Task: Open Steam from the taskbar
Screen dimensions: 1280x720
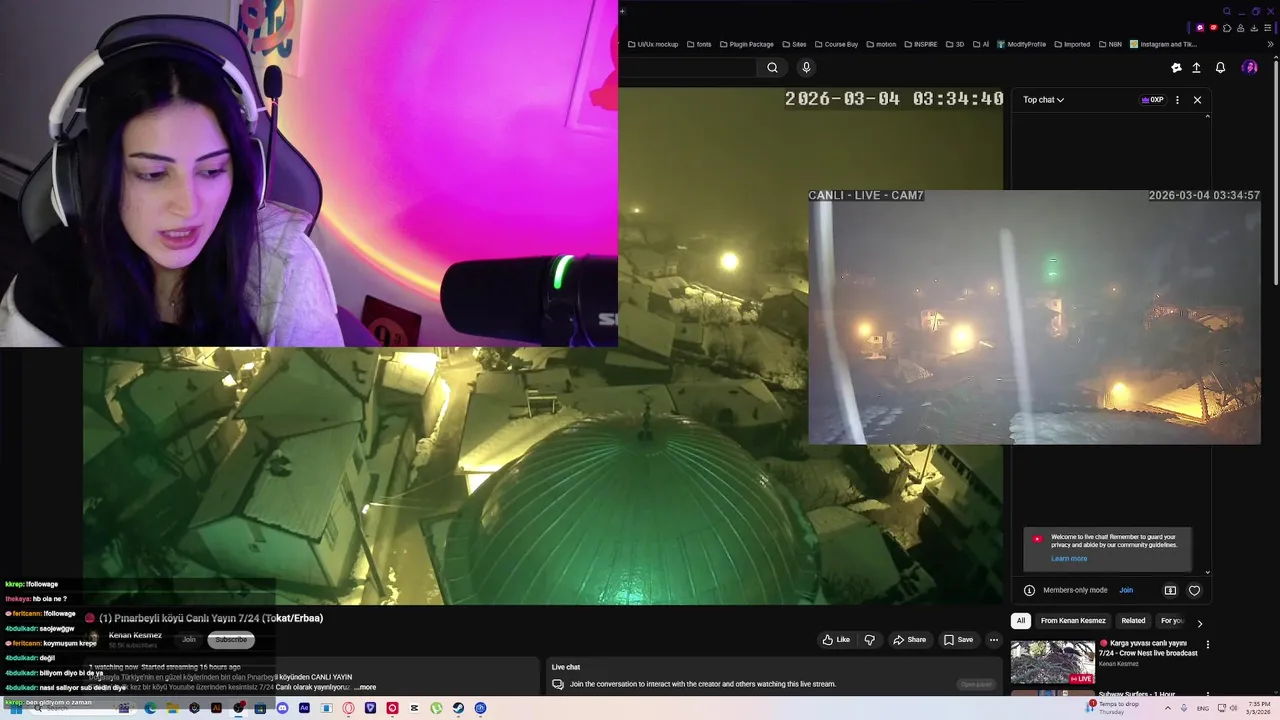Action: (x=458, y=708)
